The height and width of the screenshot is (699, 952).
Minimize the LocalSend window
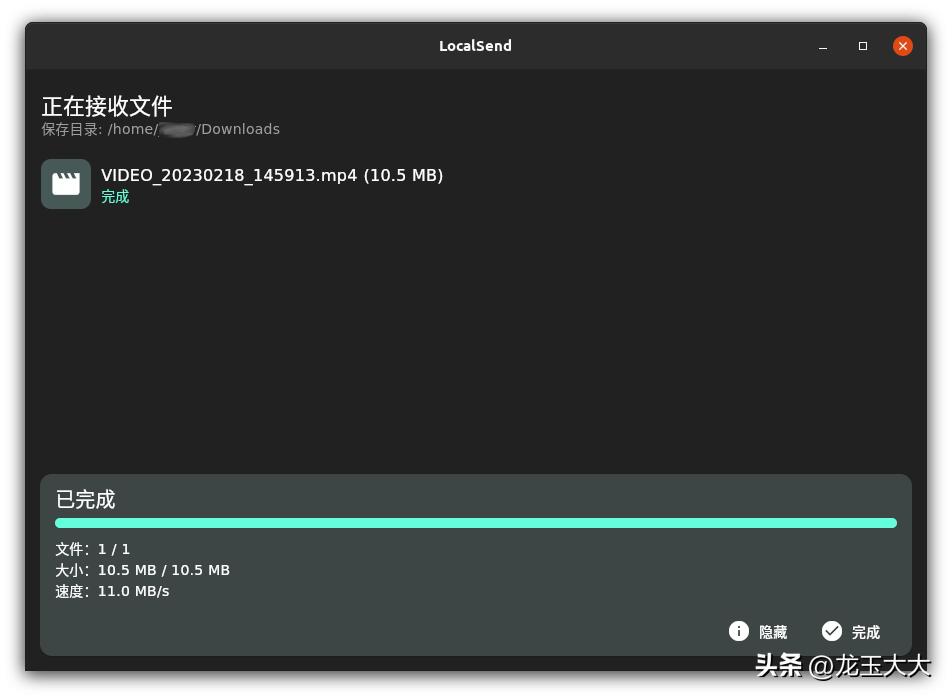(823, 46)
